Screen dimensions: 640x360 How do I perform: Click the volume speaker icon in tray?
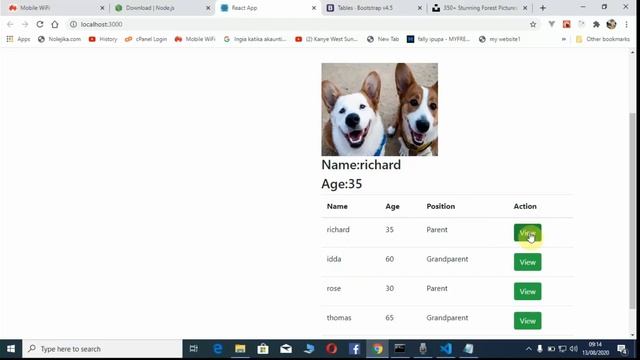(573, 349)
